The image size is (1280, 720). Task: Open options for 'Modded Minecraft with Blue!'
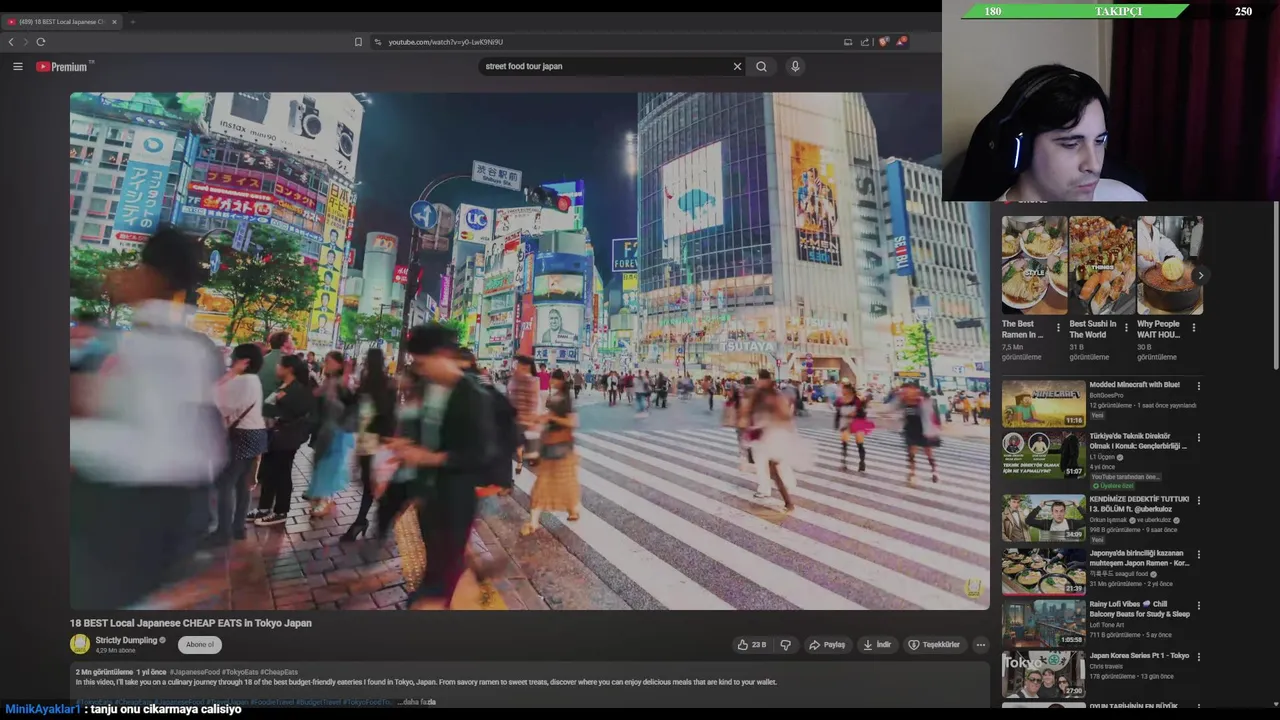click(x=1198, y=386)
